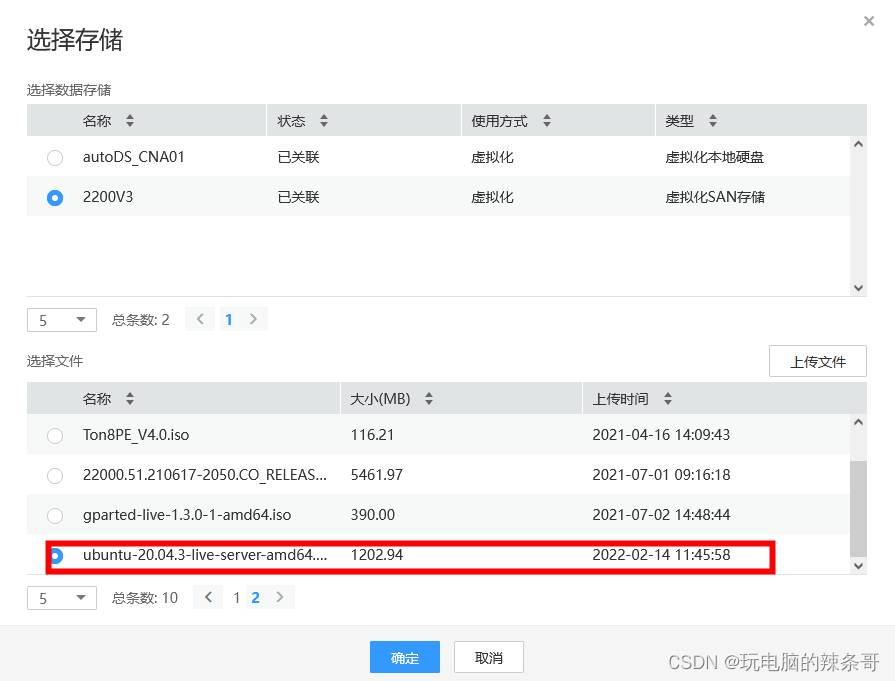Sort datastores by 类型 column icon
The image size is (895, 681).
tap(712, 121)
